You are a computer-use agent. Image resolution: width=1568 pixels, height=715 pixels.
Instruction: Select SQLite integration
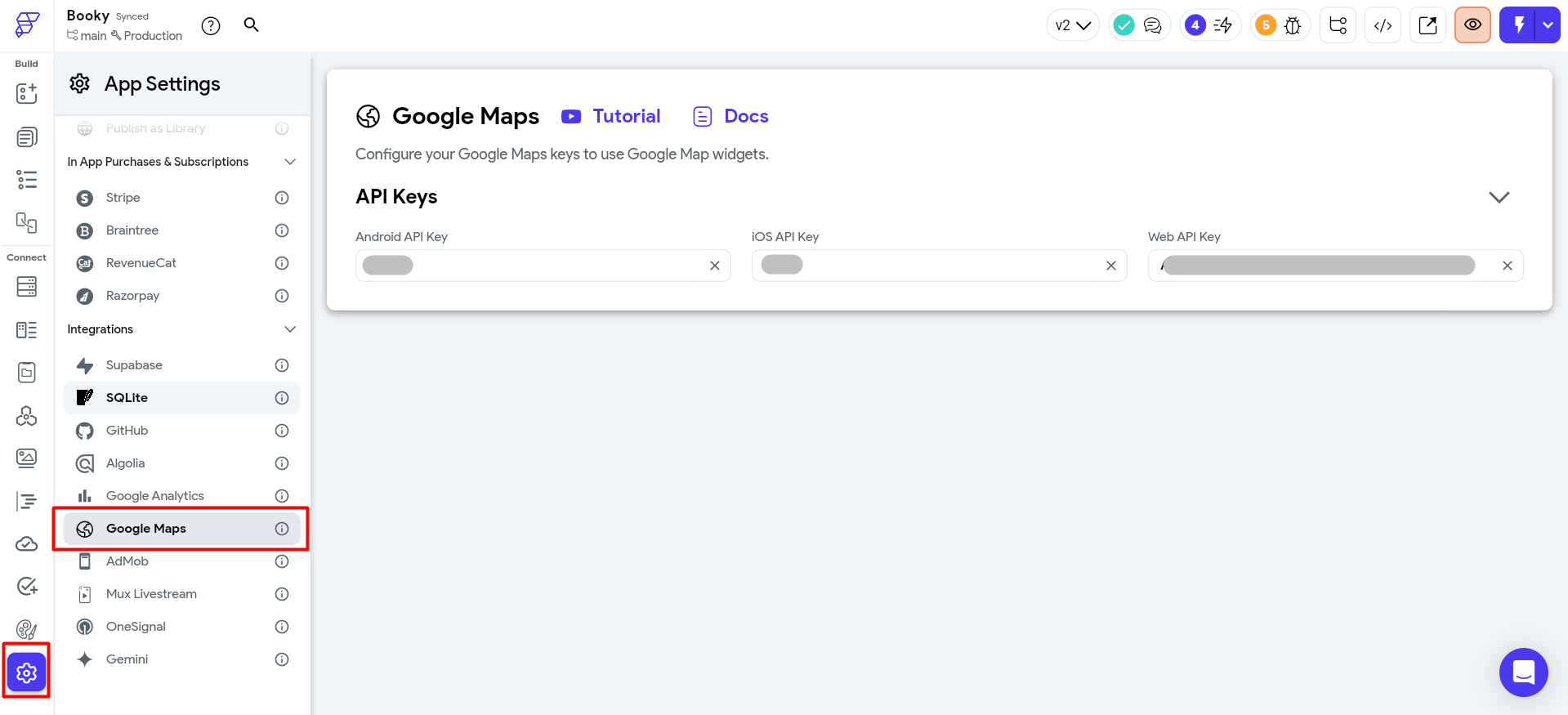click(181, 398)
